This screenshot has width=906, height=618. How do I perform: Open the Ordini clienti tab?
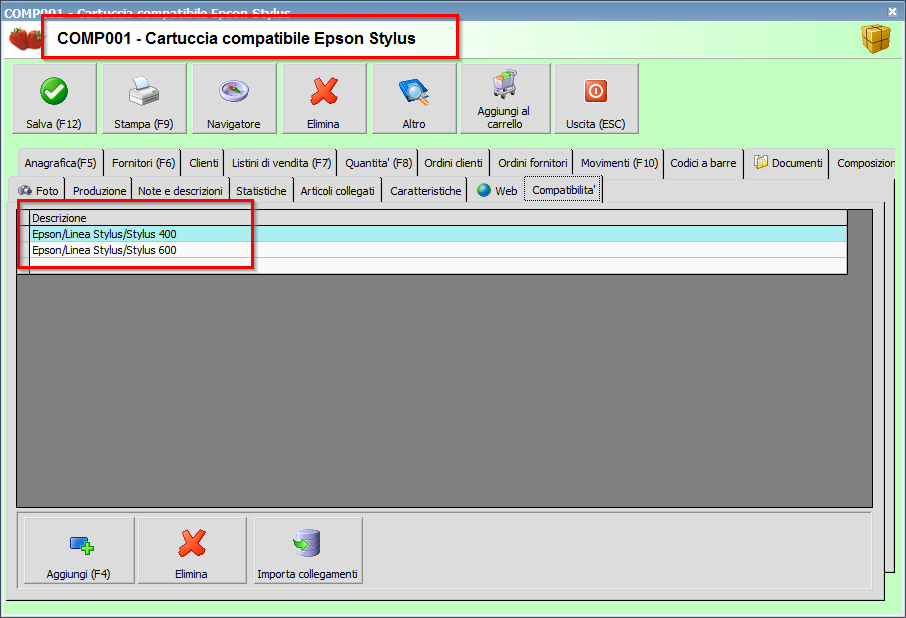(454, 163)
